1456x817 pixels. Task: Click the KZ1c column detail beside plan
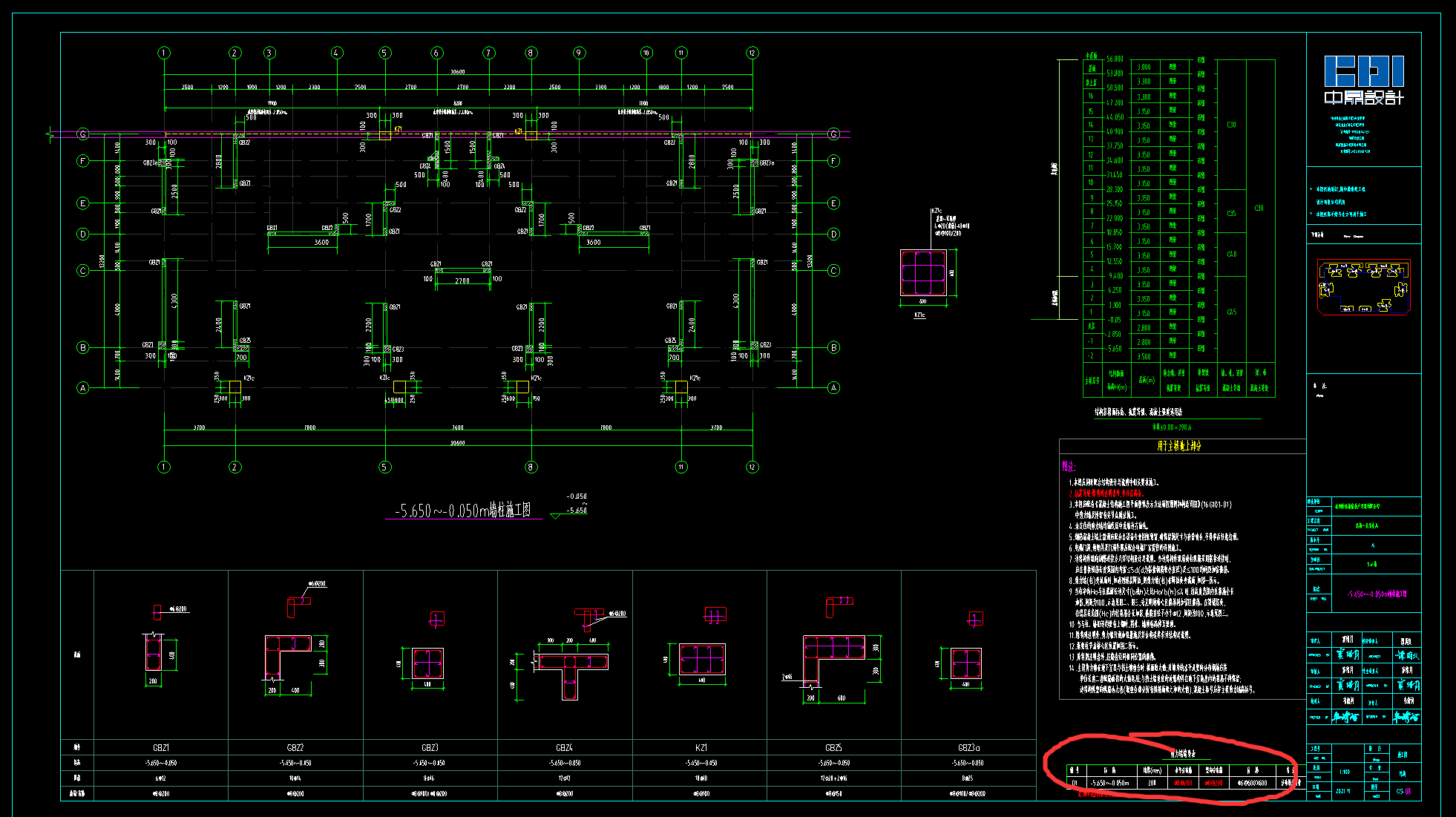tap(923, 272)
